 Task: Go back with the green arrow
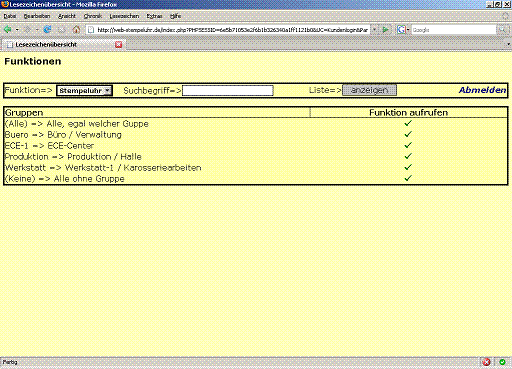pos(7,30)
